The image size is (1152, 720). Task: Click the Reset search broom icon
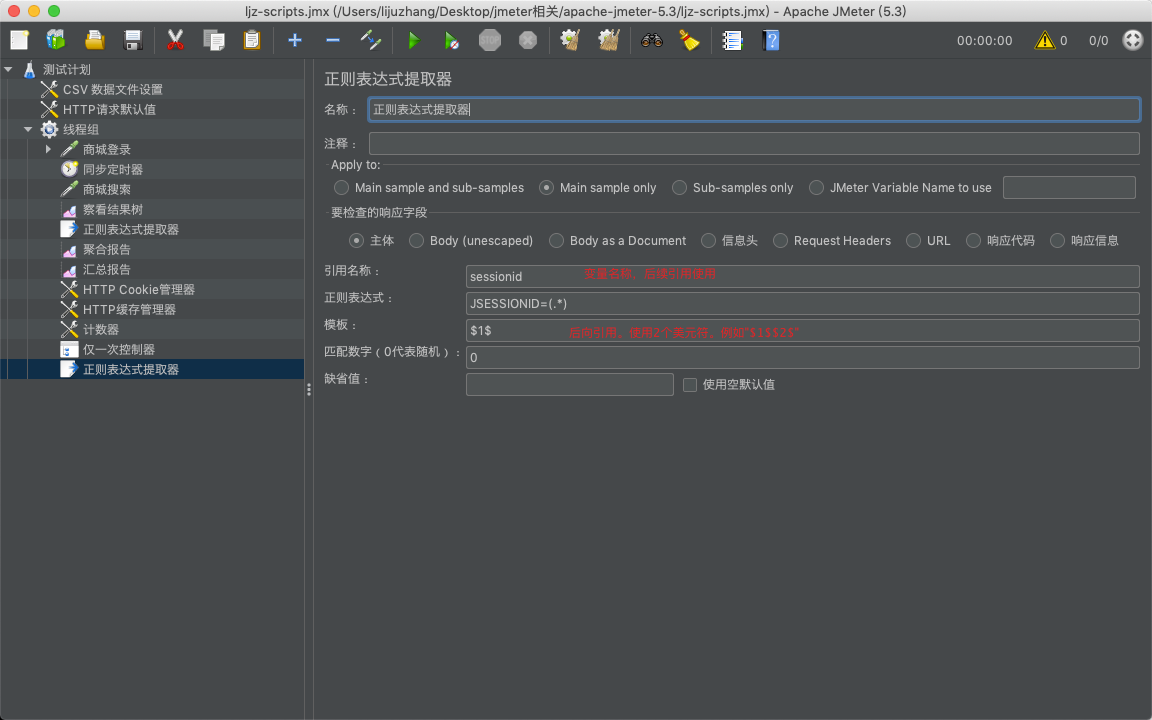point(689,40)
